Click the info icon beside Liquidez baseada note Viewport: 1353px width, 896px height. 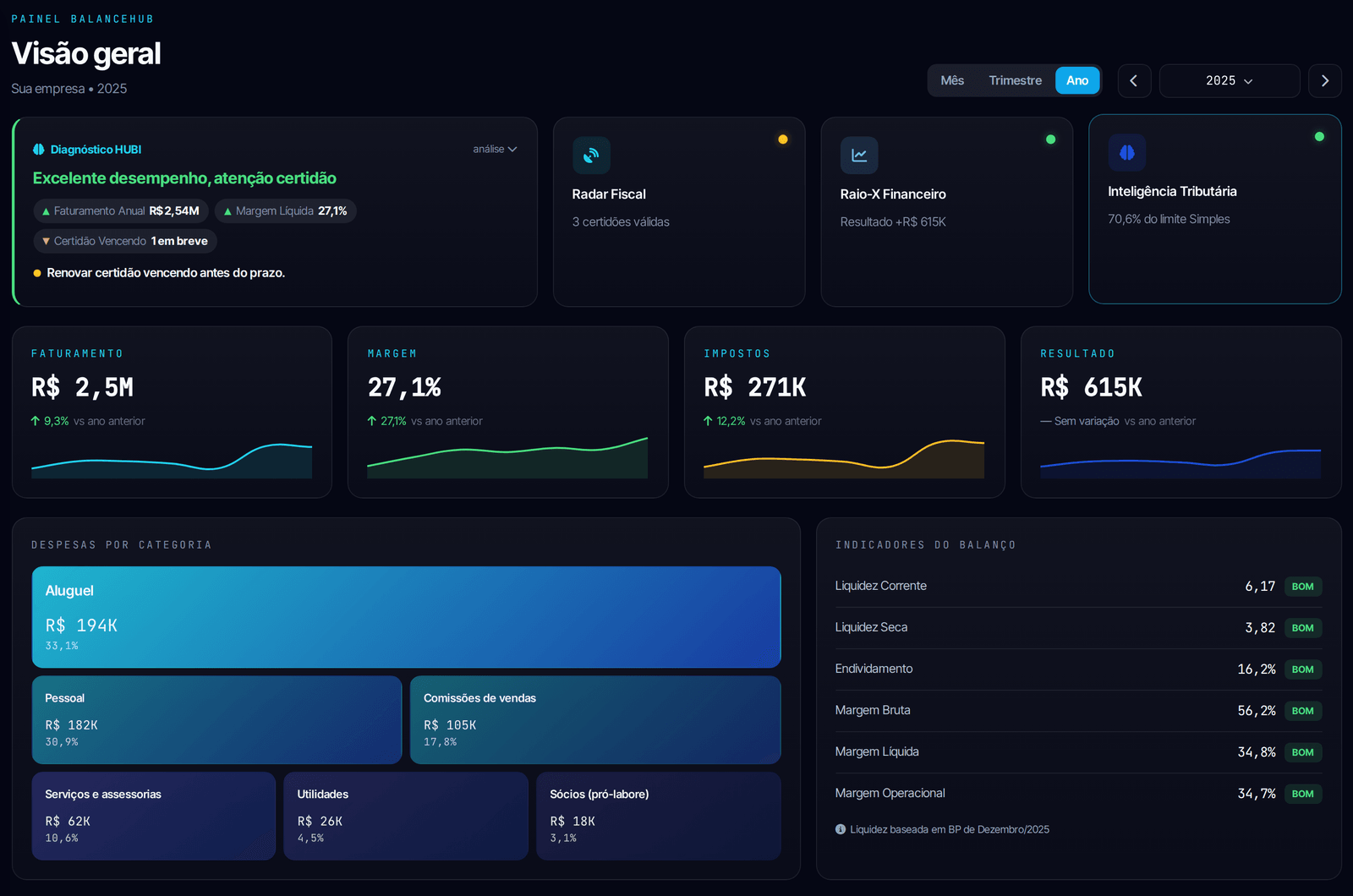tap(841, 829)
